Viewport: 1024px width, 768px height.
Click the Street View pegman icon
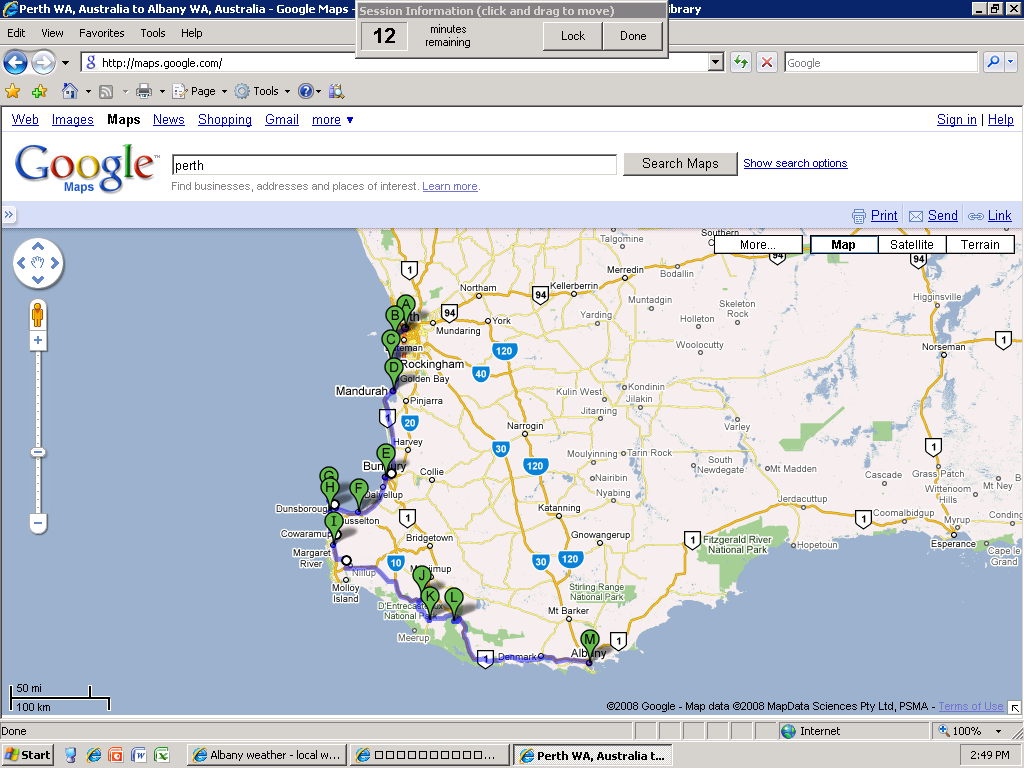(38, 315)
